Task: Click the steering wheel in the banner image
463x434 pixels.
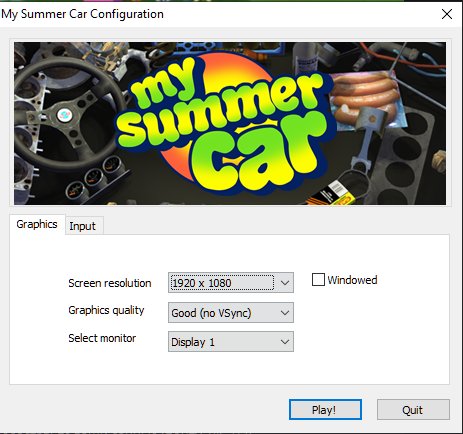Action: tap(65, 115)
